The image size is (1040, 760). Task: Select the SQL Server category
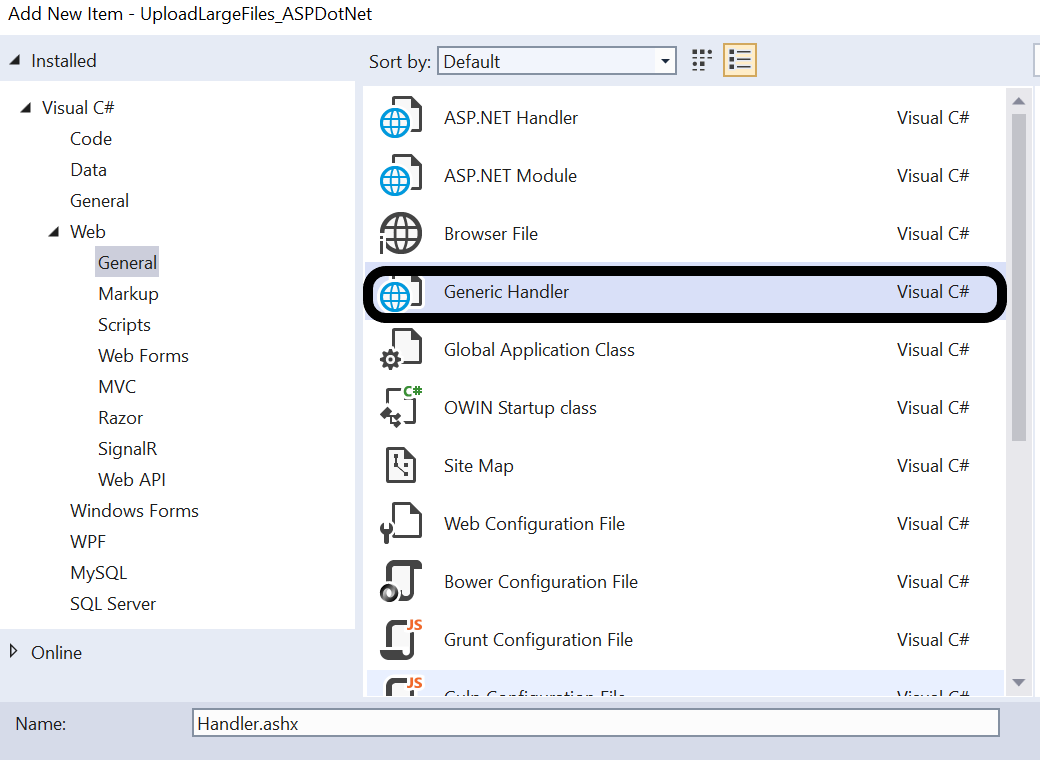coord(113,603)
